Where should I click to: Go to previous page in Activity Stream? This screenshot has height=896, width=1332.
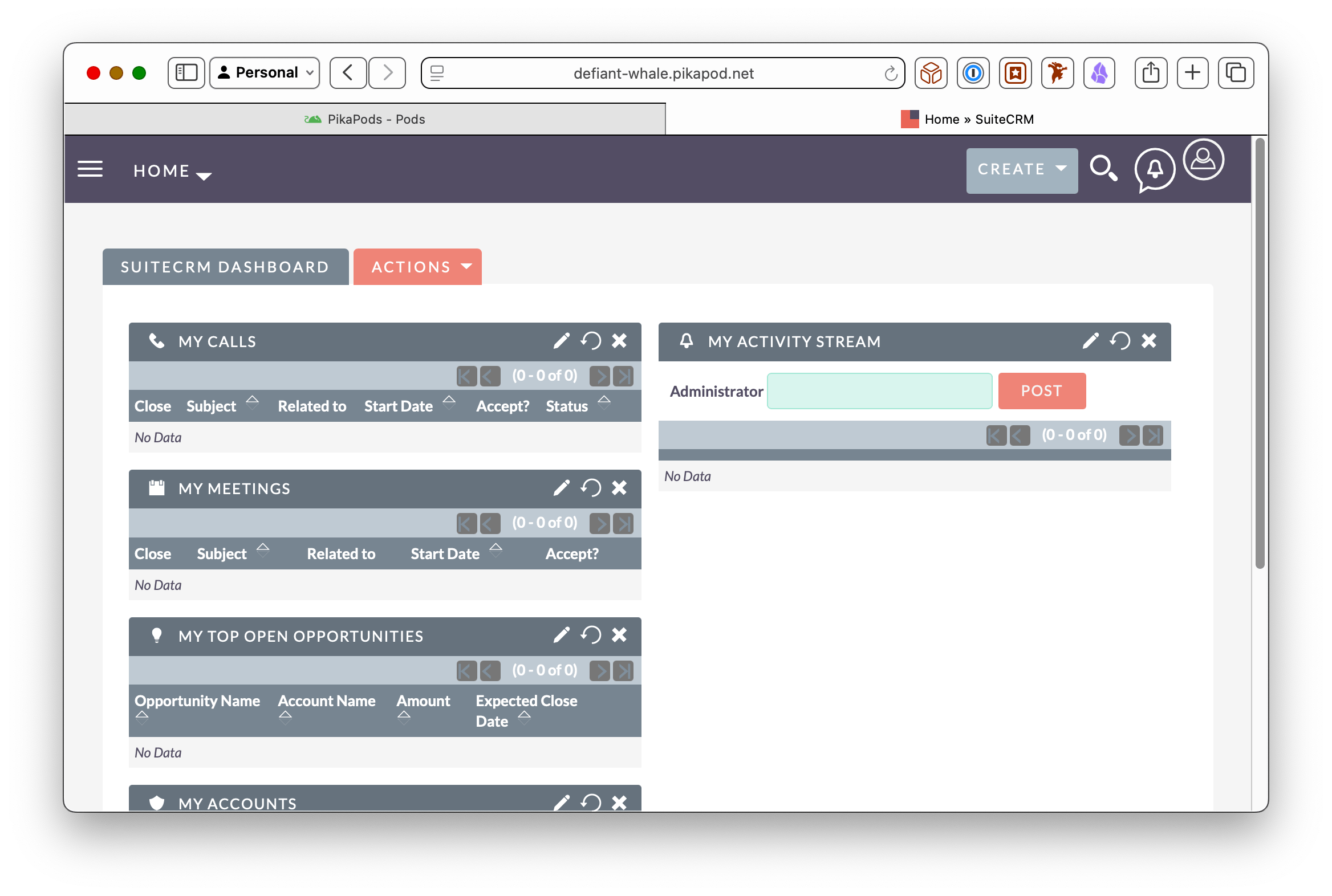tap(1020, 435)
